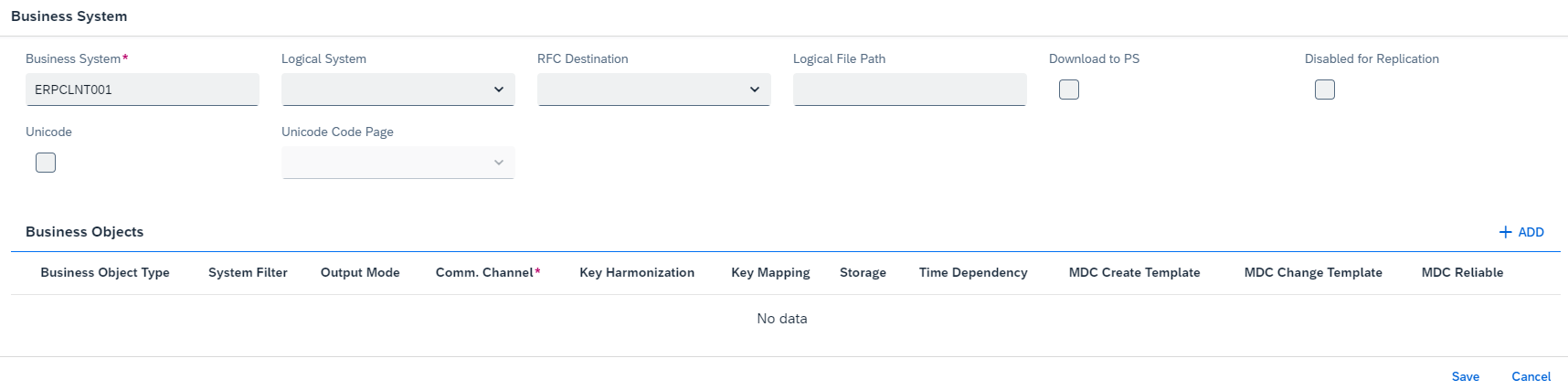The width and height of the screenshot is (1568, 390).
Task: Click the Logical System dropdown arrow
Action: (499, 90)
